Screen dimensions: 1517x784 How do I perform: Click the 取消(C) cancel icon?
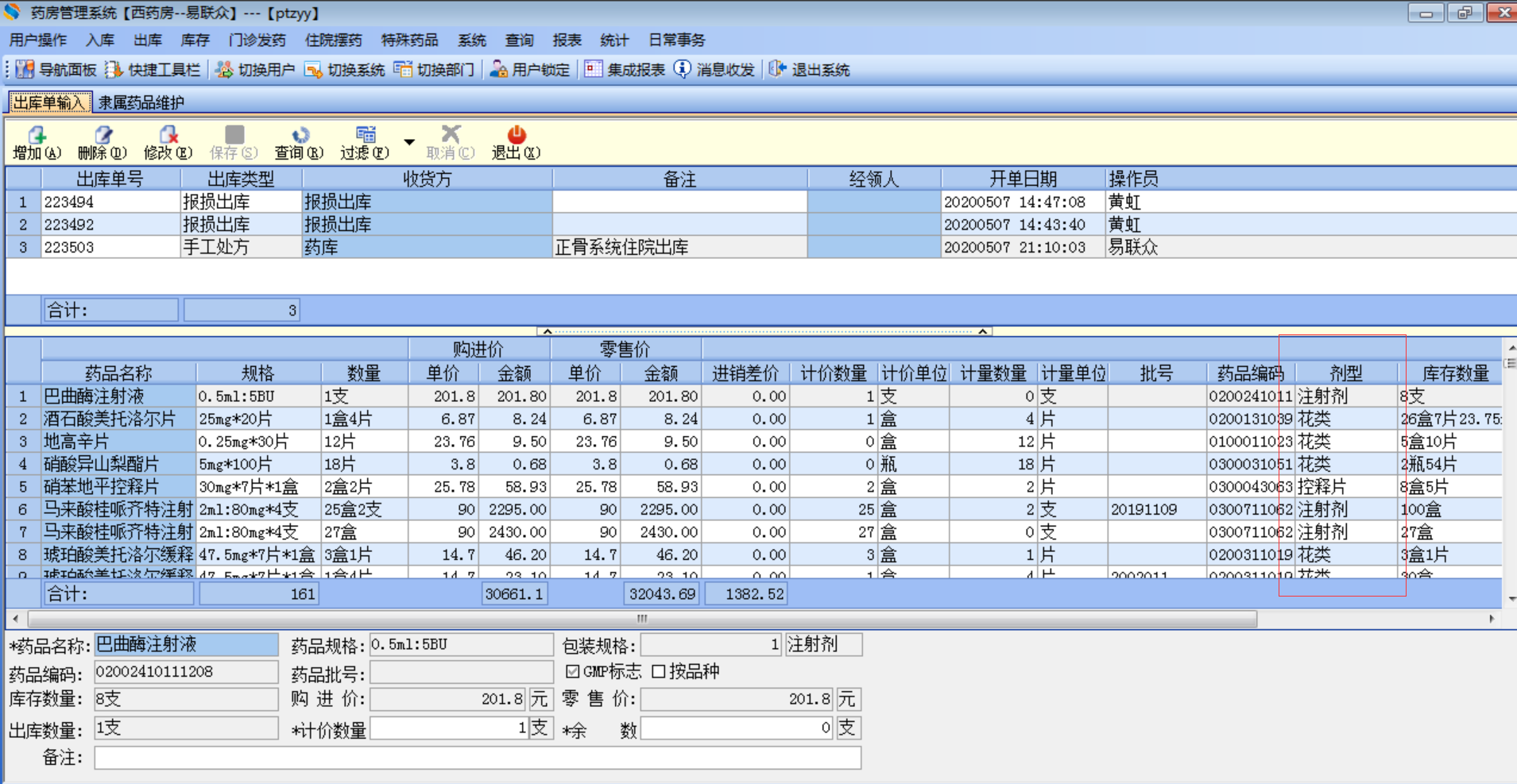451,134
